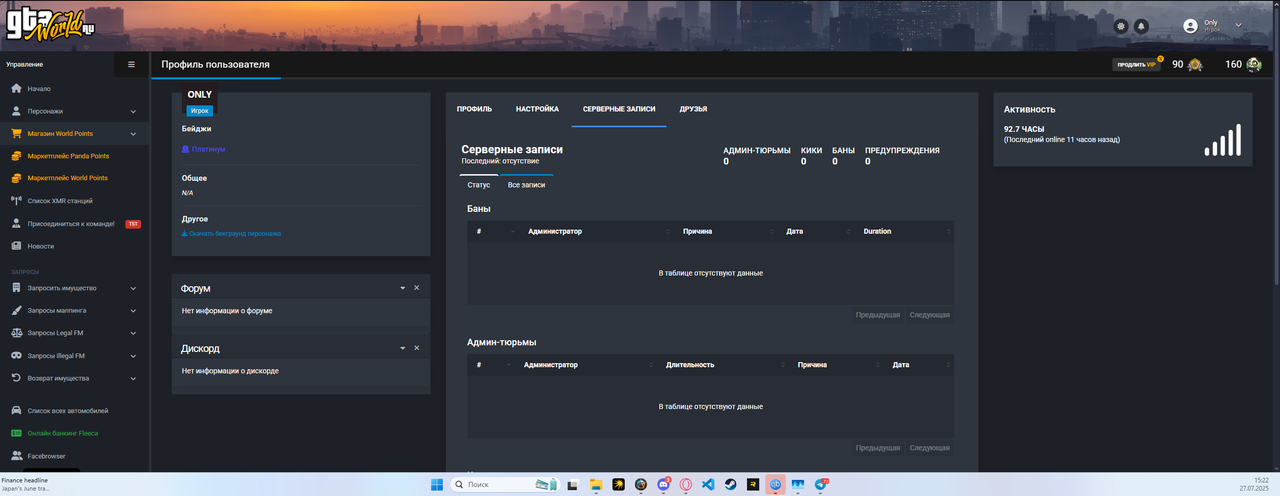Screen dimensions: 1280x496
Task: Click Предыдущая under the Баны table
Action: tap(878, 315)
